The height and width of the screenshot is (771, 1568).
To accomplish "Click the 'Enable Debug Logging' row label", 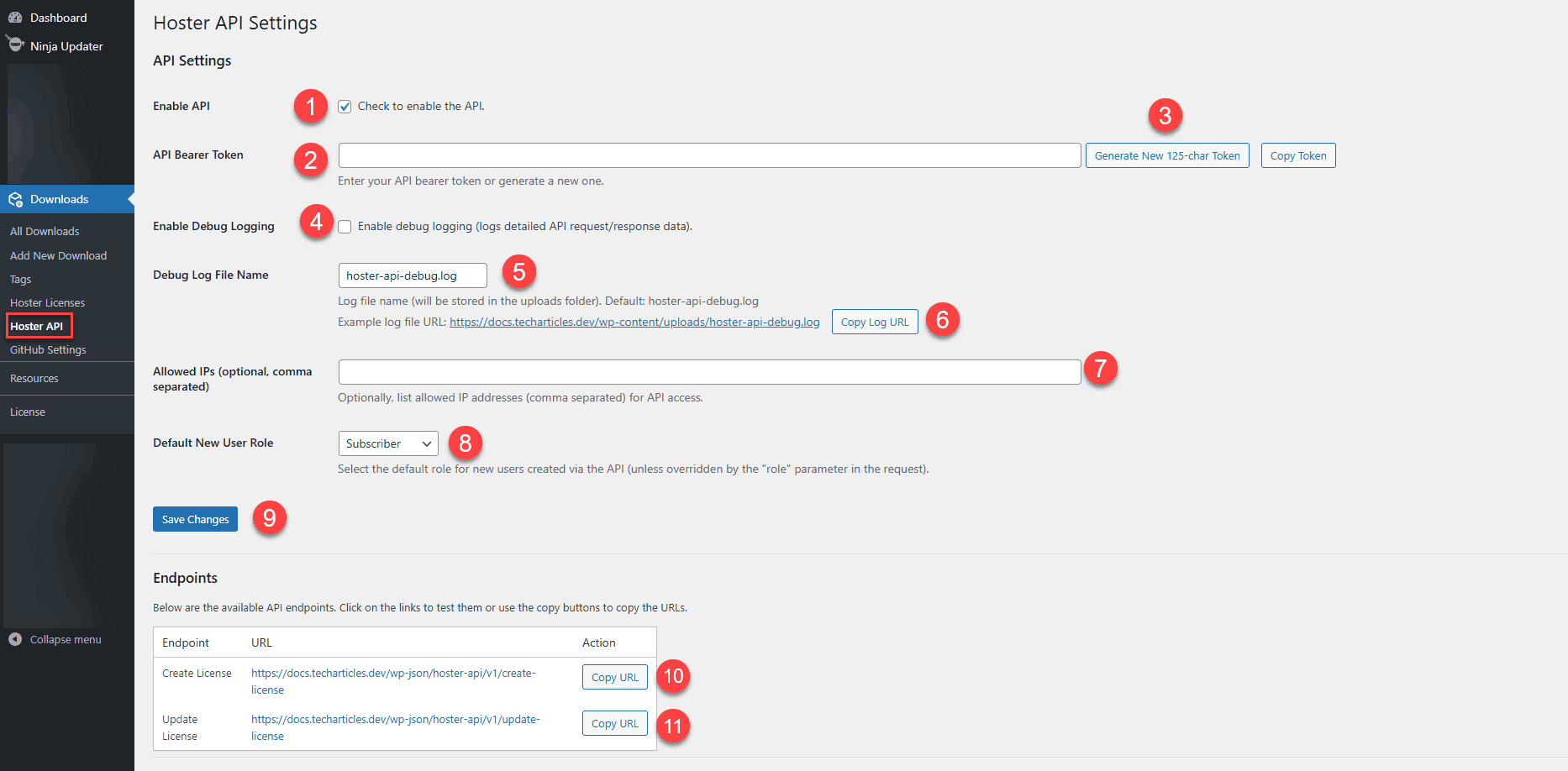I will point(213,226).
